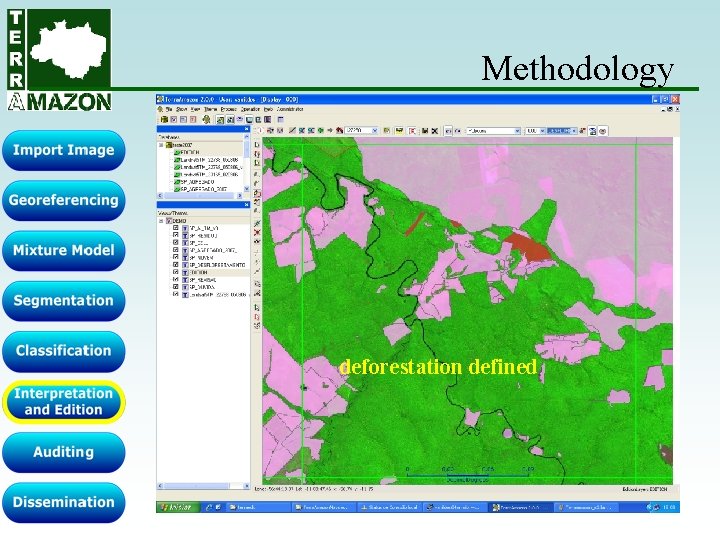The height and width of the screenshot is (540, 720).
Task: Select the green pen tool in vertical toolbar
Action: 257,223
